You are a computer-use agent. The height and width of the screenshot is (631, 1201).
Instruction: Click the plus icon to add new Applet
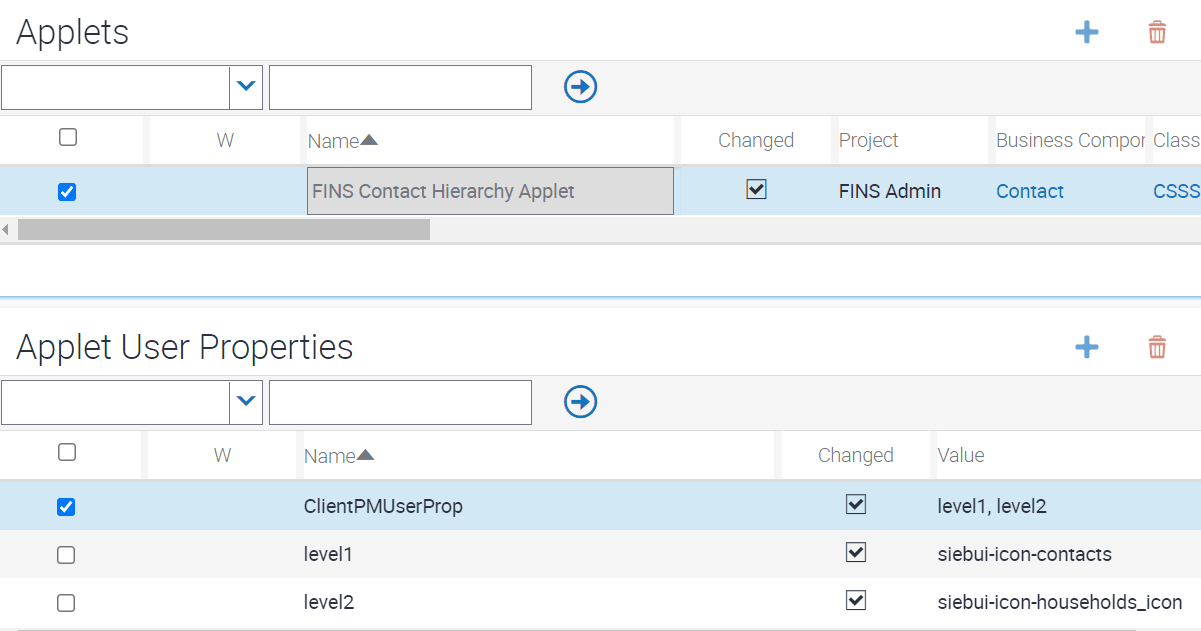click(x=1086, y=33)
